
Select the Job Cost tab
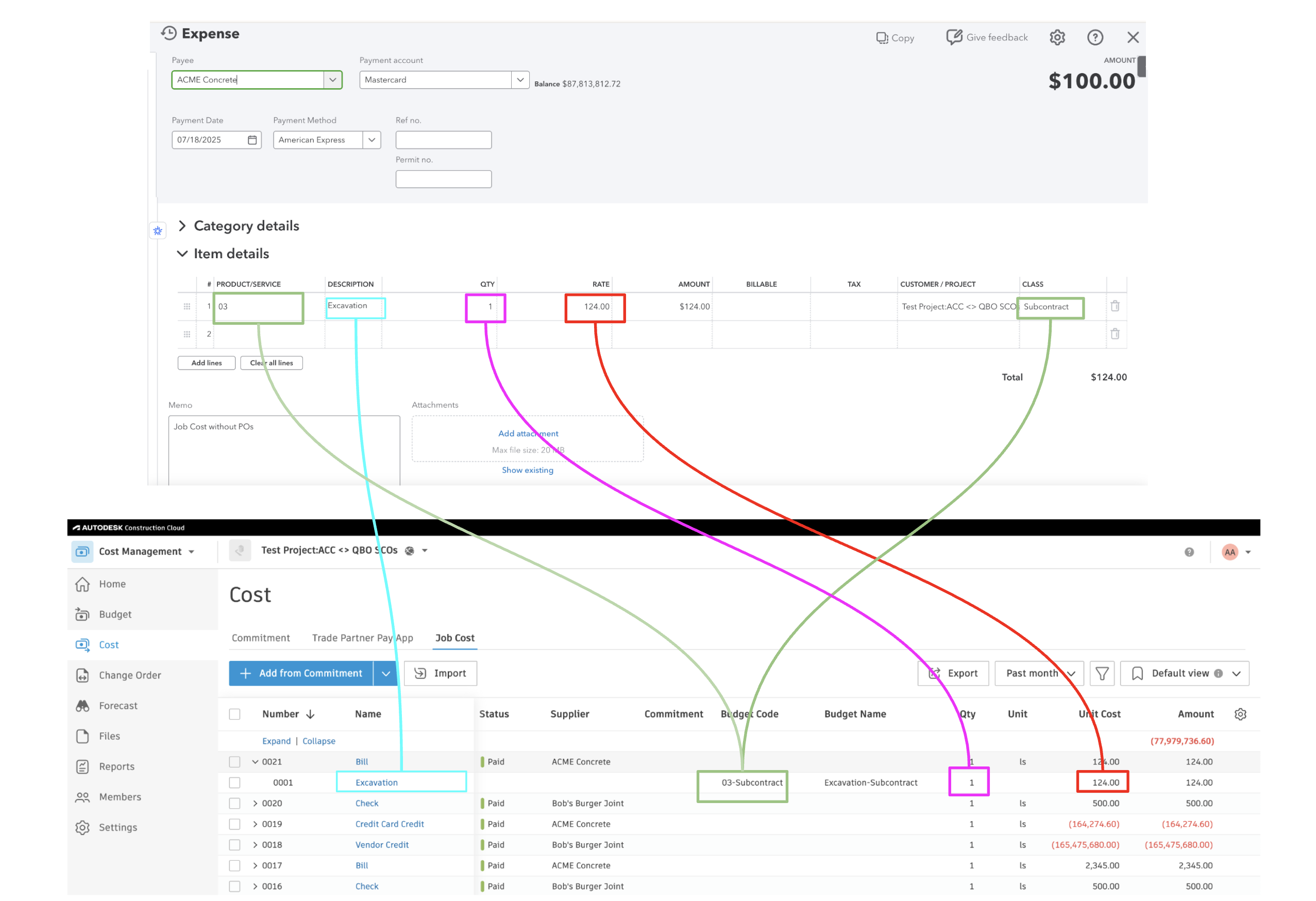(x=454, y=638)
